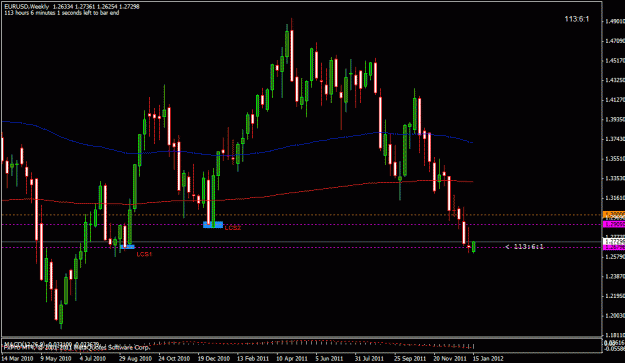Viewport: 625px width, 363px height.
Task: Click the 13 Feb 2011 date label
Action: click(x=253, y=358)
